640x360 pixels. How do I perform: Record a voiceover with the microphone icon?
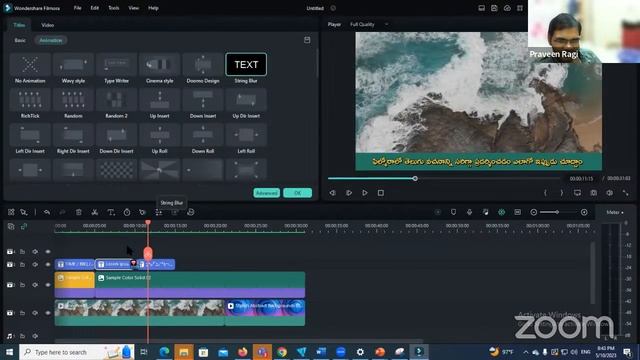coord(469,212)
